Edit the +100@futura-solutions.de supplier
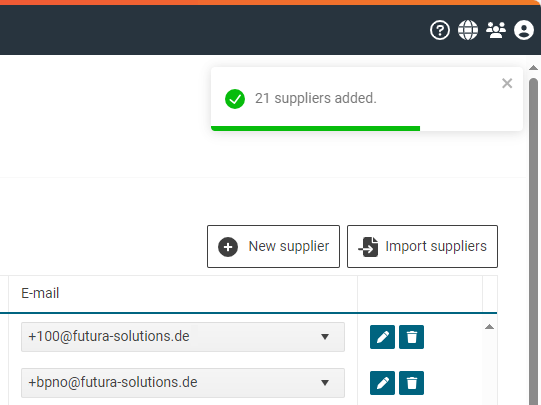The width and height of the screenshot is (541, 405). [382, 337]
